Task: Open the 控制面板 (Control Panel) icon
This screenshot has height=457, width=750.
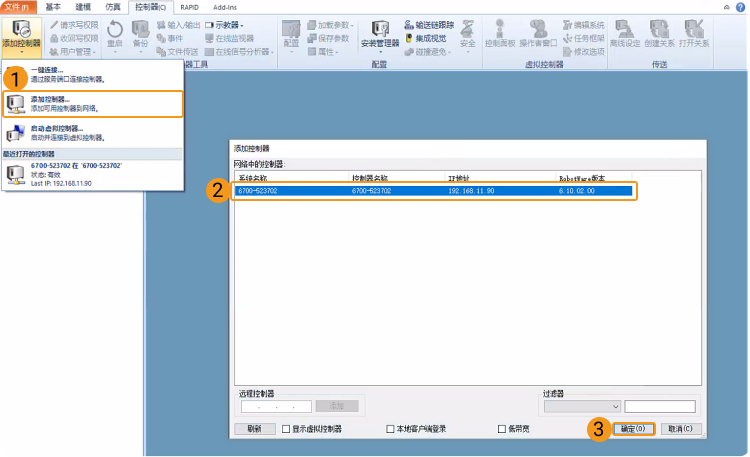Action: [x=498, y=34]
